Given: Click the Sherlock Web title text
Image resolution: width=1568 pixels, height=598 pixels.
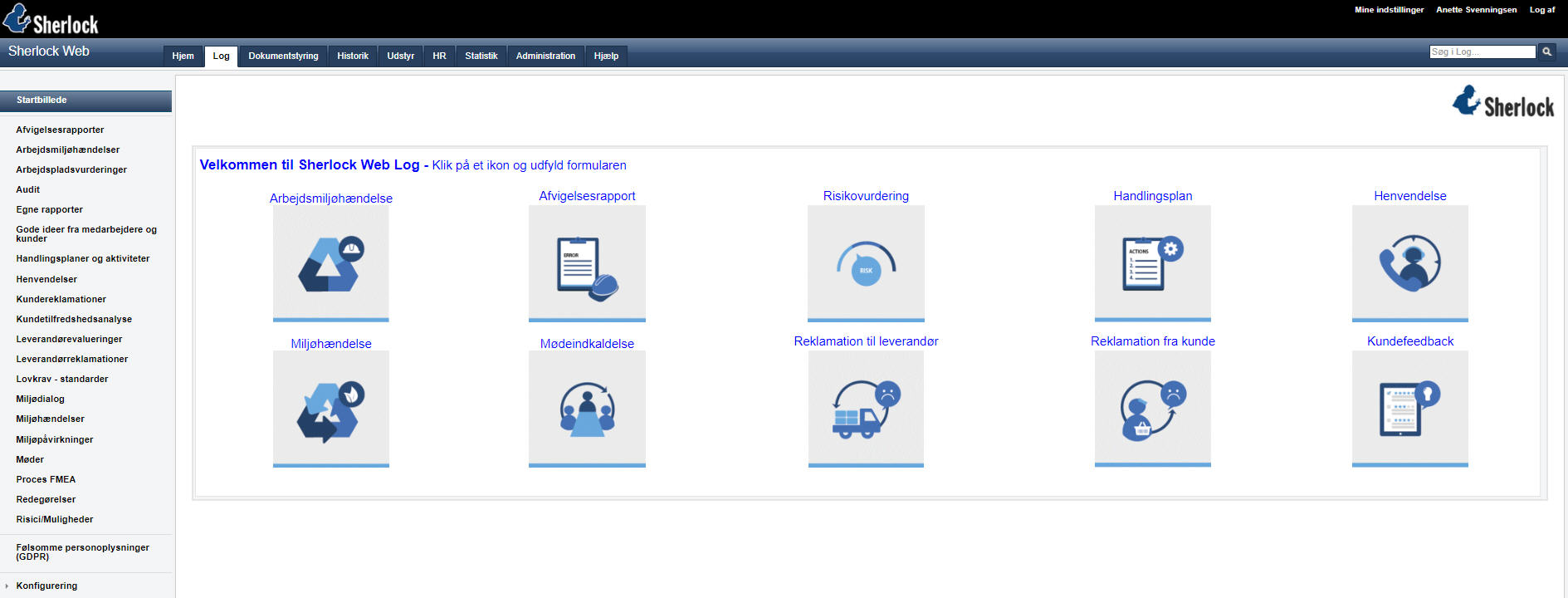Looking at the screenshot, I should pos(49,51).
